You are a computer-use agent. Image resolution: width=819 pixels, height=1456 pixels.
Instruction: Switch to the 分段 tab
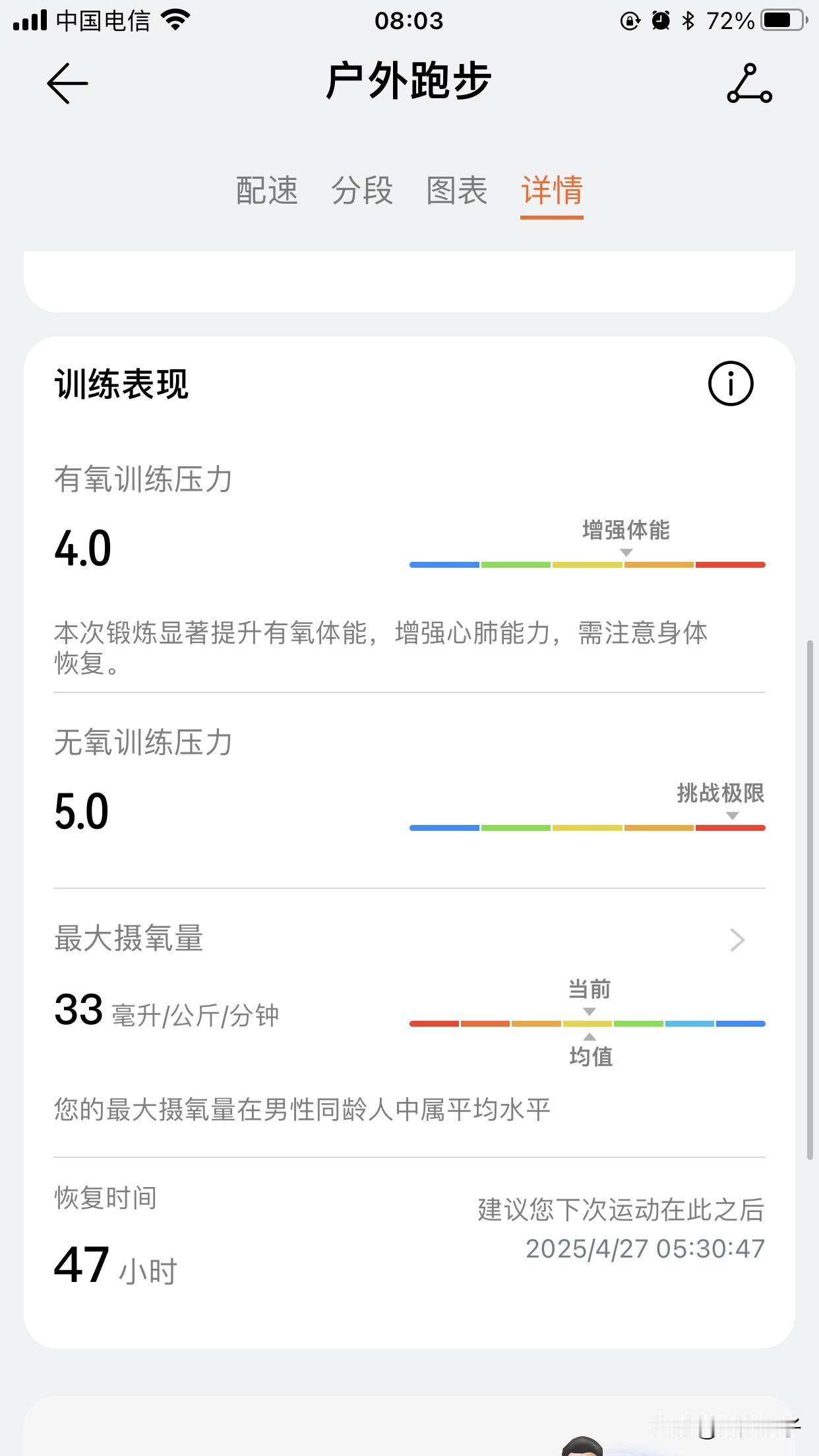point(362,191)
